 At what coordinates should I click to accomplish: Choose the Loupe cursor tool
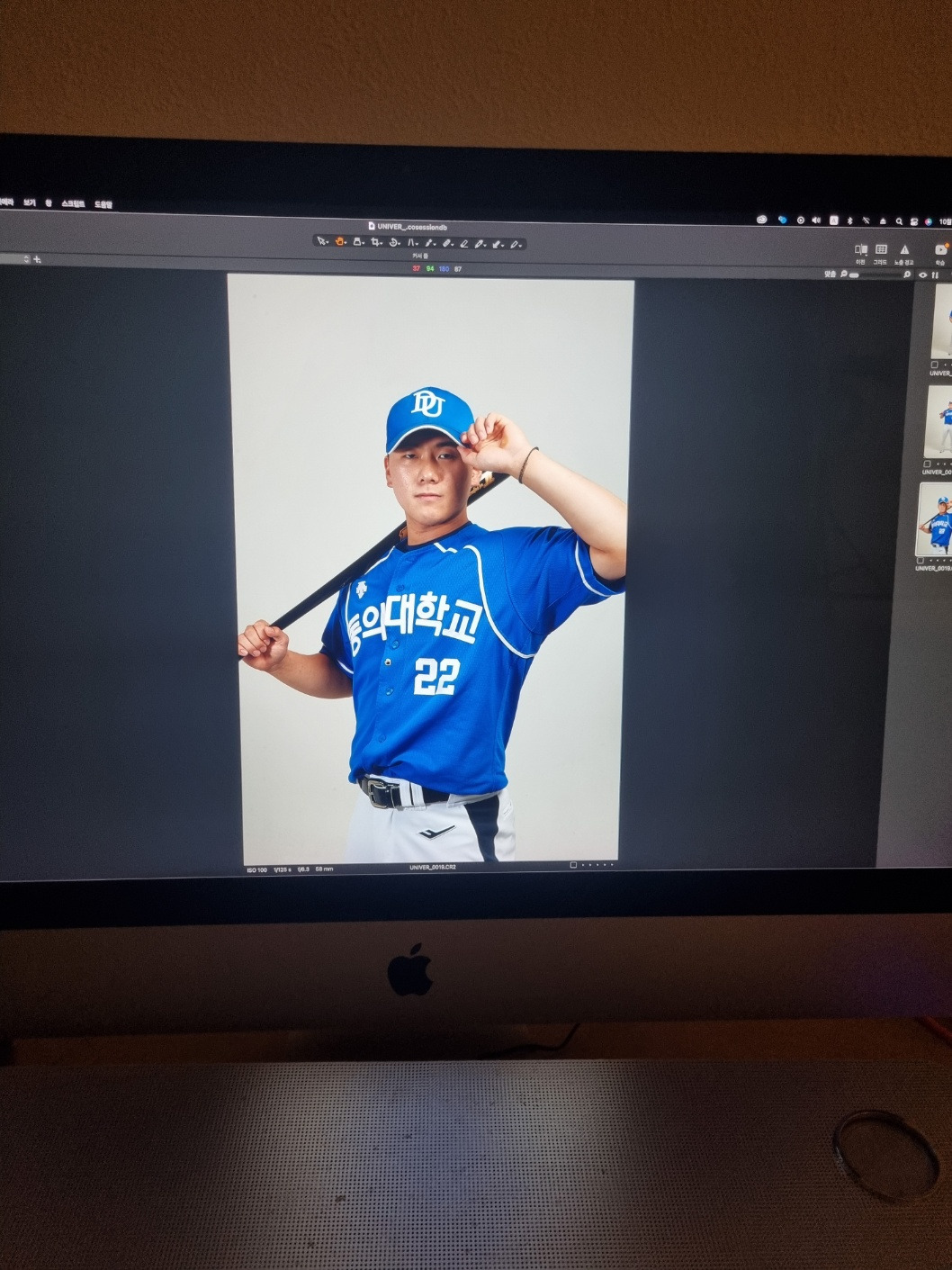coord(357,241)
